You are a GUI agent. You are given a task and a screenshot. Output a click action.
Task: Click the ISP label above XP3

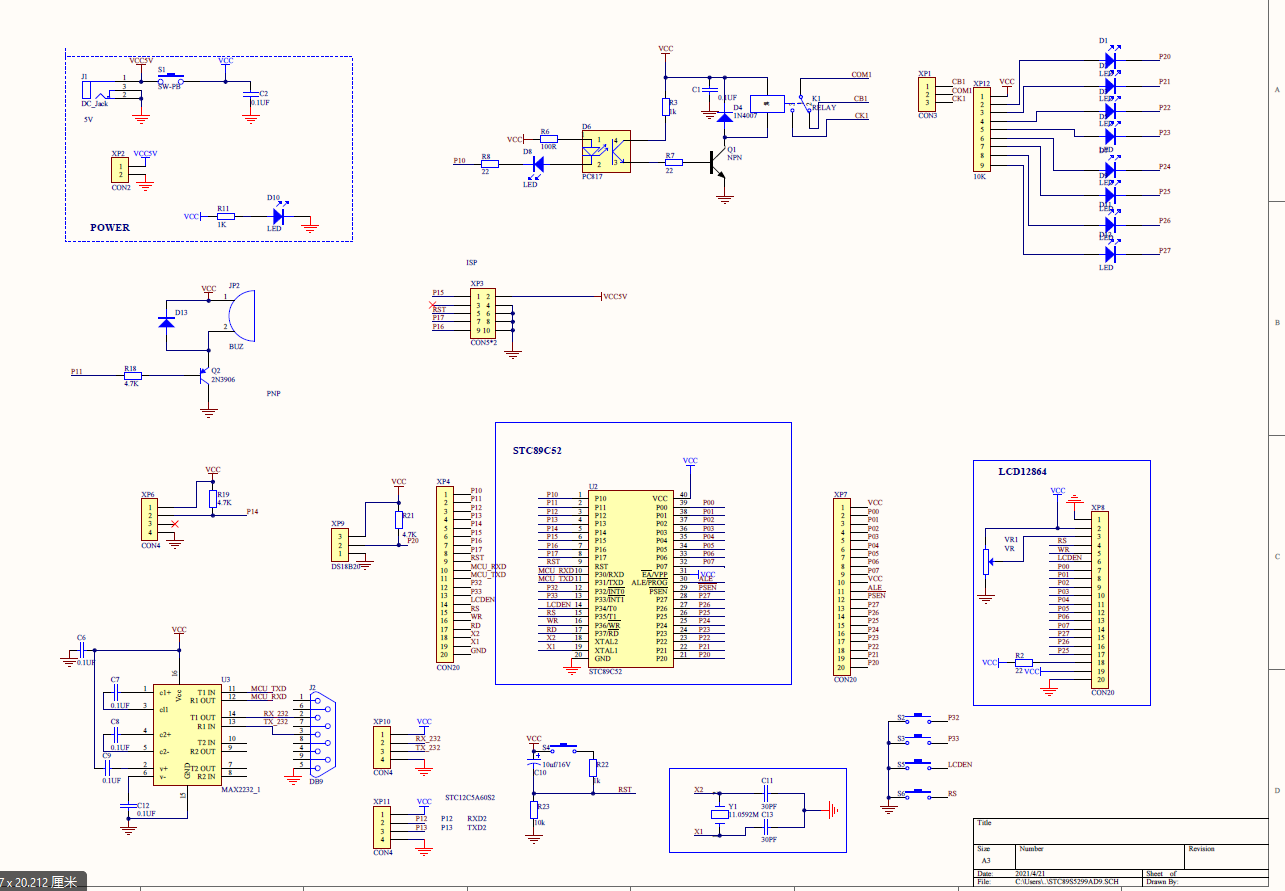pos(472,263)
